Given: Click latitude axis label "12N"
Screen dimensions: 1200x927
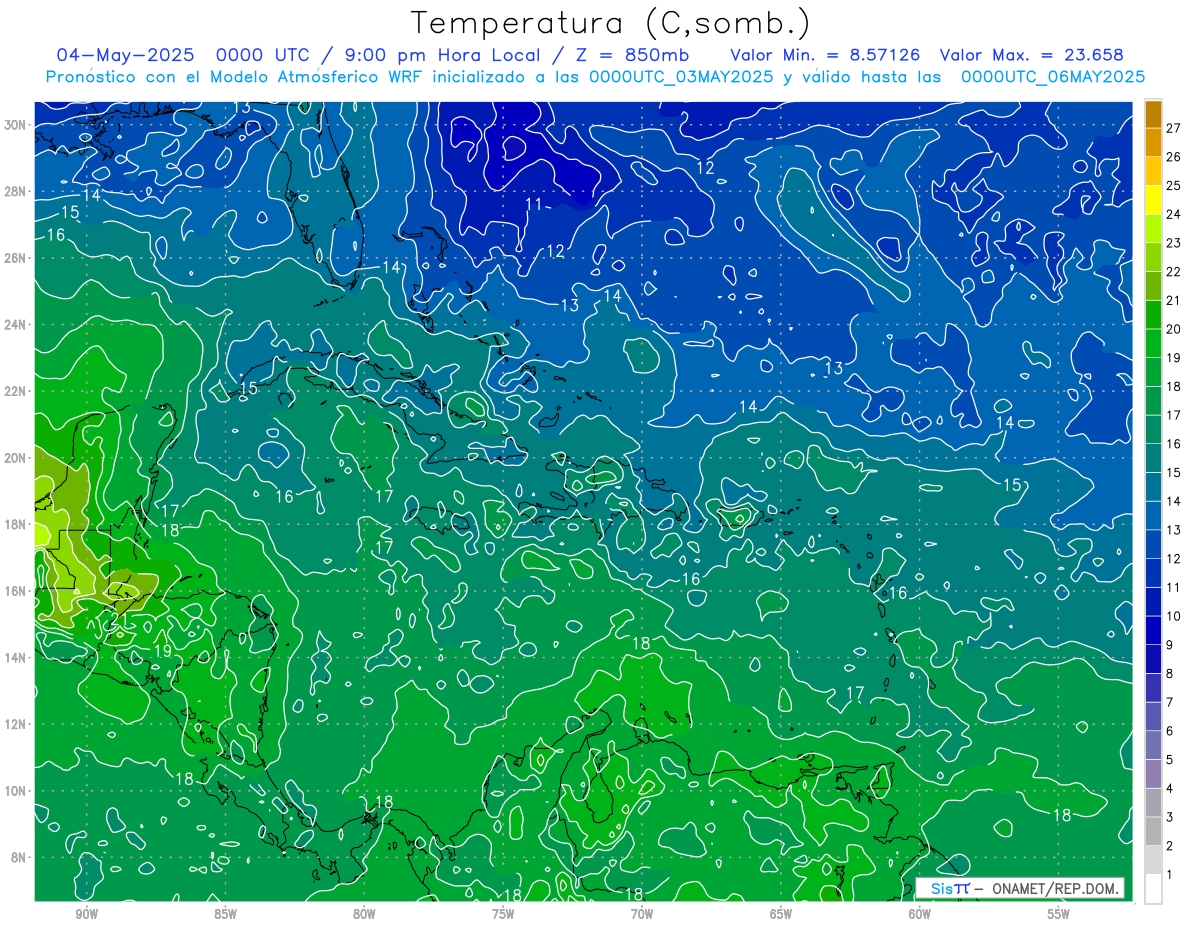Looking at the screenshot, I should 15,724.
